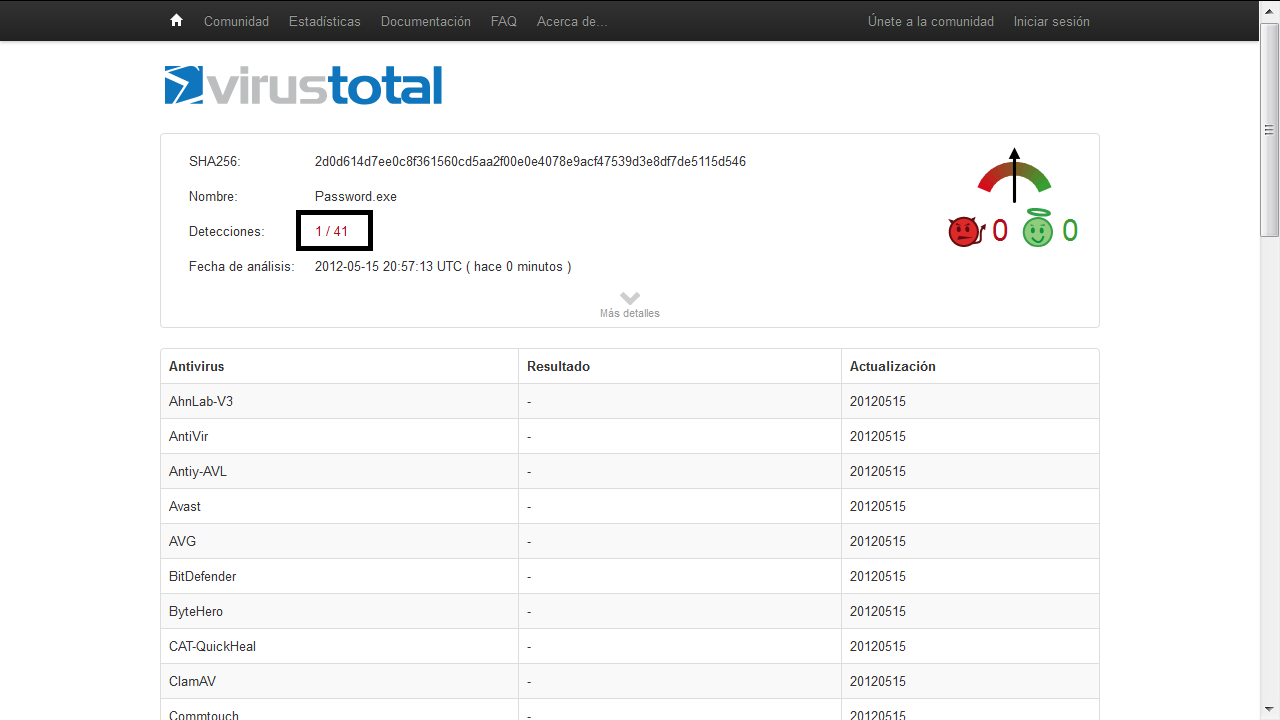Click the AVG row name
This screenshot has height=720, width=1280.
(183, 541)
